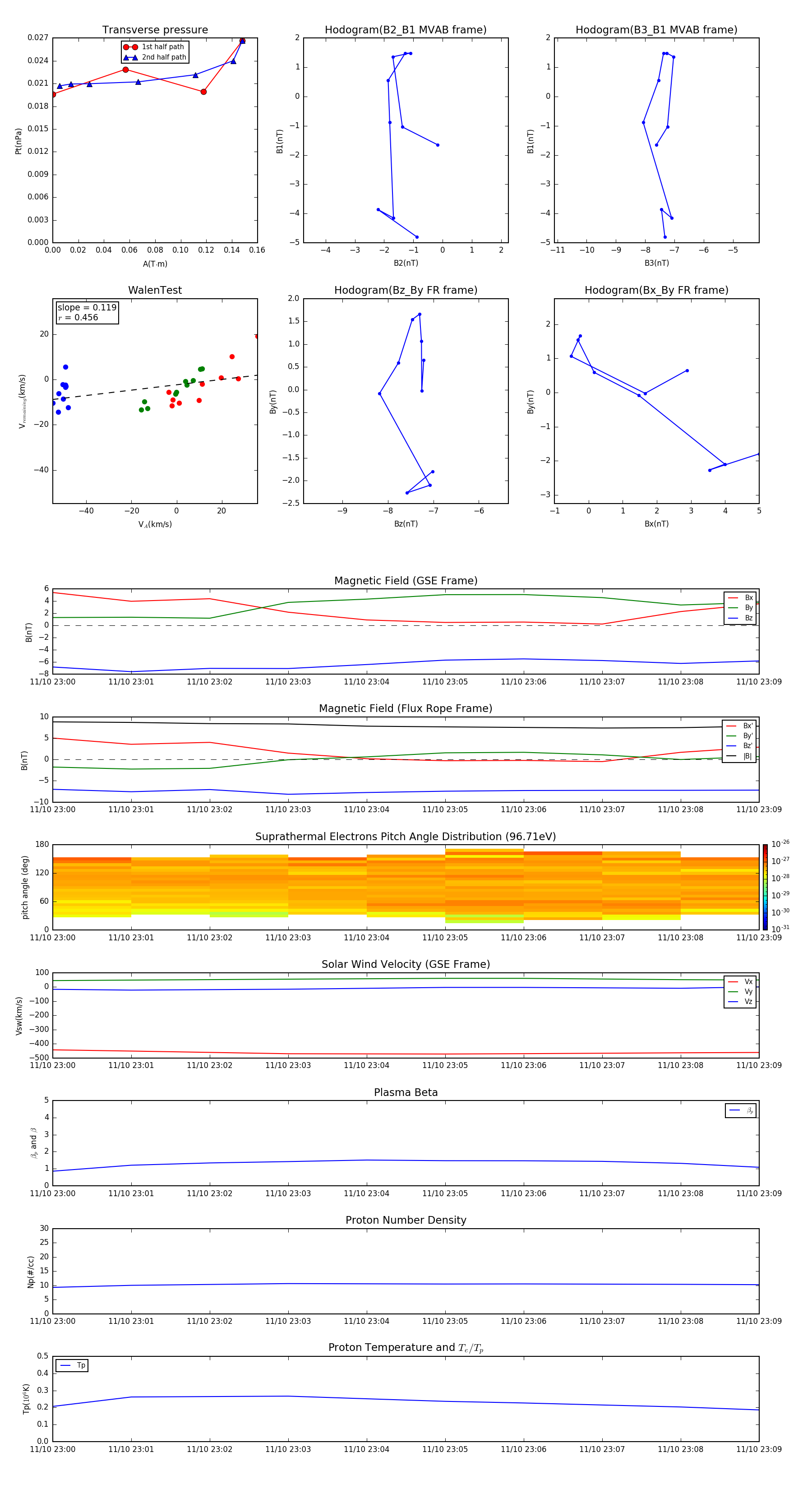This screenshot has width=812, height=1489.
Task: Click the "Transverse pressure" plot title
Action: tap(155, 30)
